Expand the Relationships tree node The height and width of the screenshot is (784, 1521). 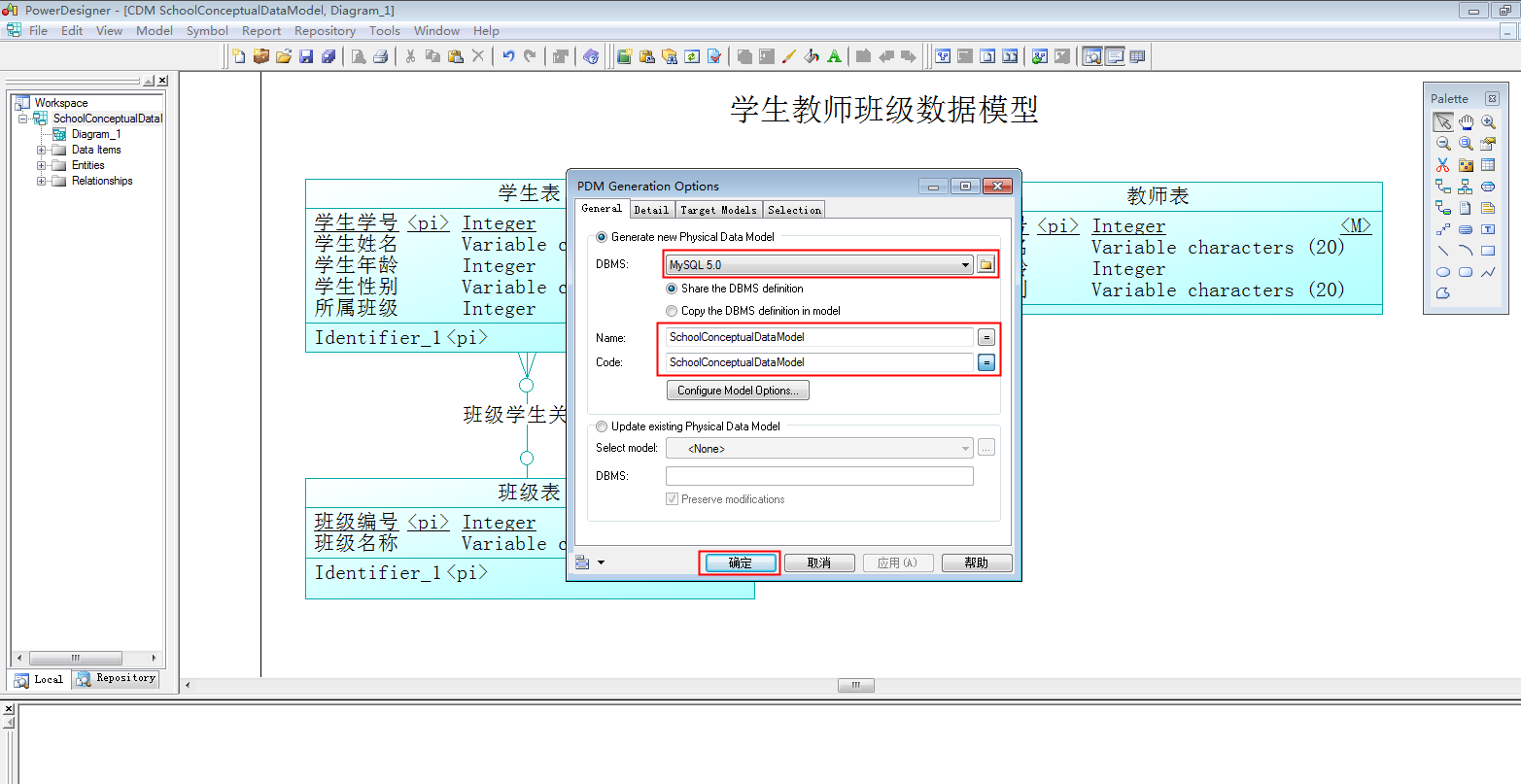tap(42, 182)
